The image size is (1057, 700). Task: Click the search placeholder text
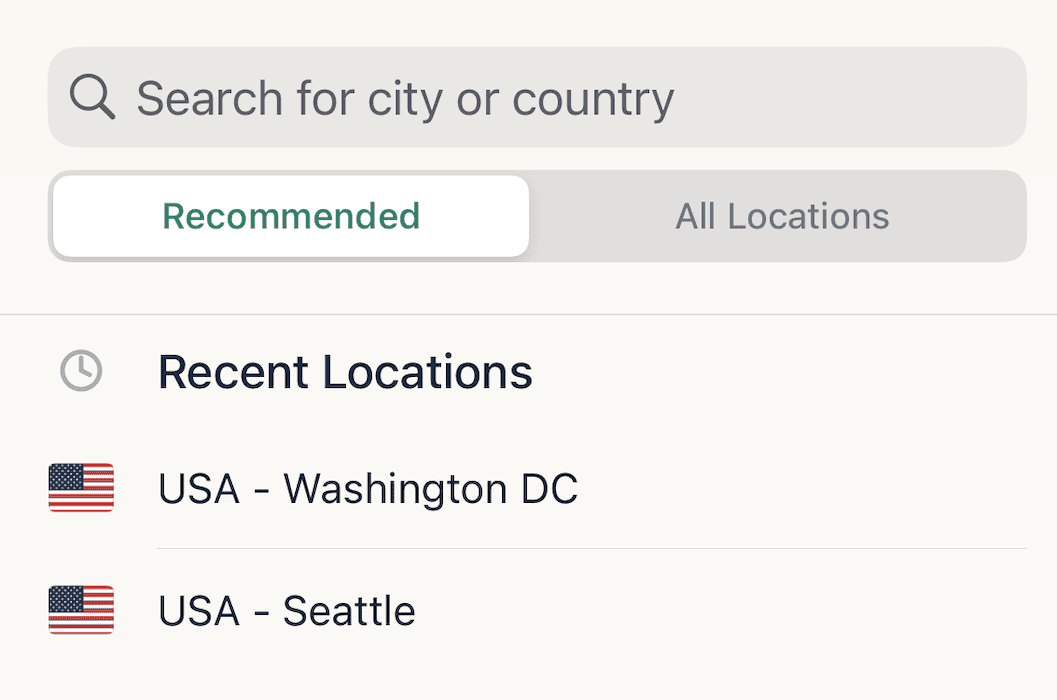405,98
